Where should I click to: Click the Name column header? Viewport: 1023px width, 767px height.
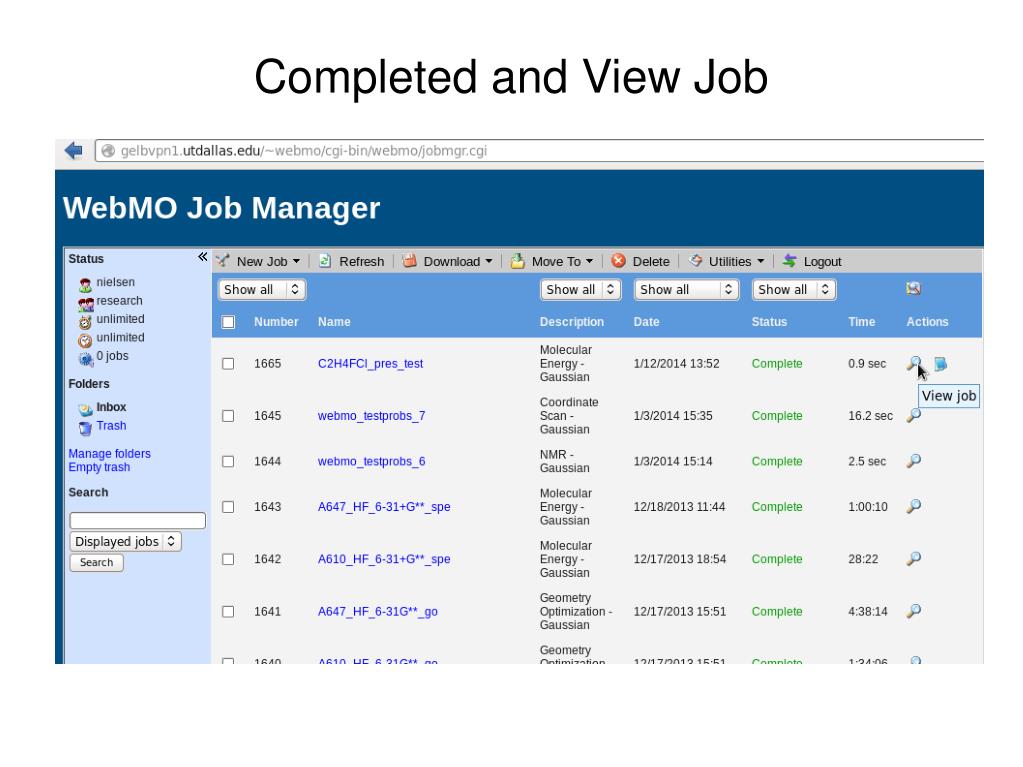tap(334, 322)
